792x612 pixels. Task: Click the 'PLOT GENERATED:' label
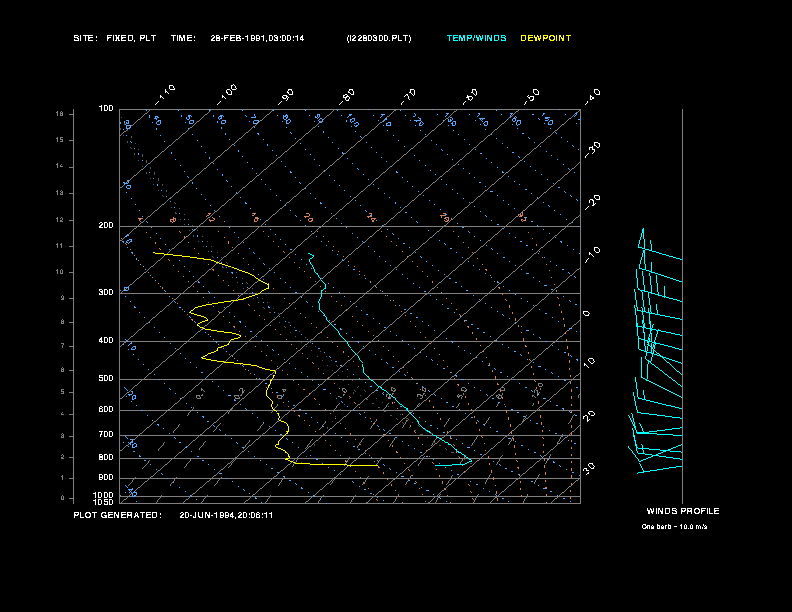[118, 515]
